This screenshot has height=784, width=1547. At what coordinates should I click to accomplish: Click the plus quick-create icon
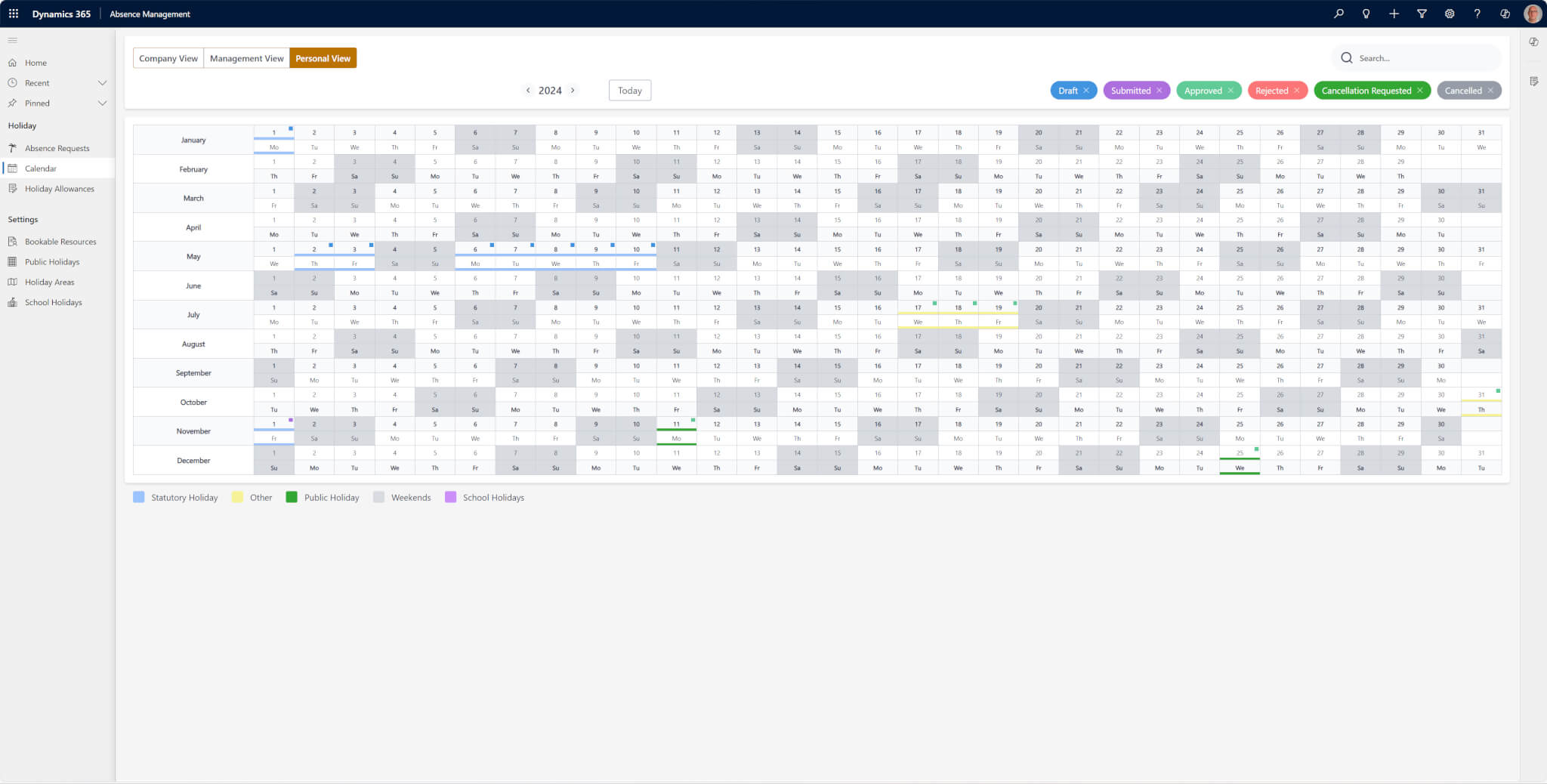pos(1394,14)
